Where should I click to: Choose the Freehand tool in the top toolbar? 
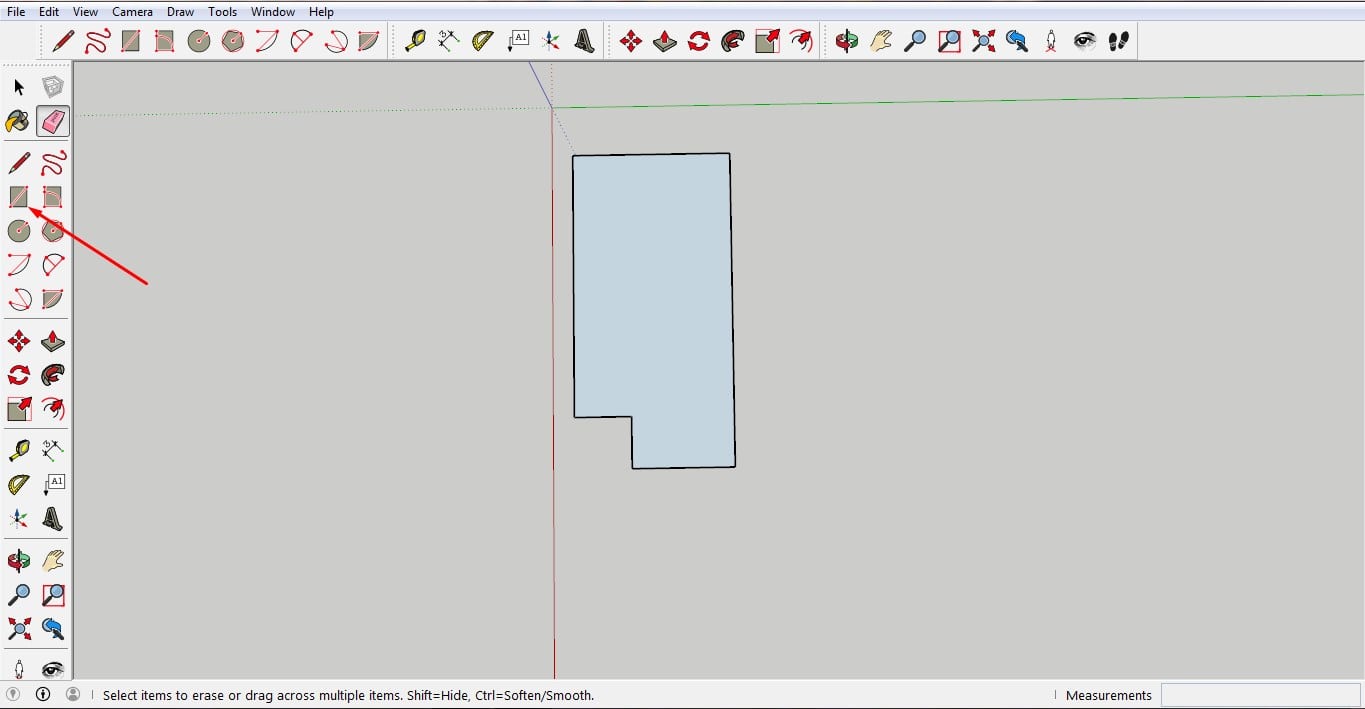pyautogui.click(x=98, y=41)
